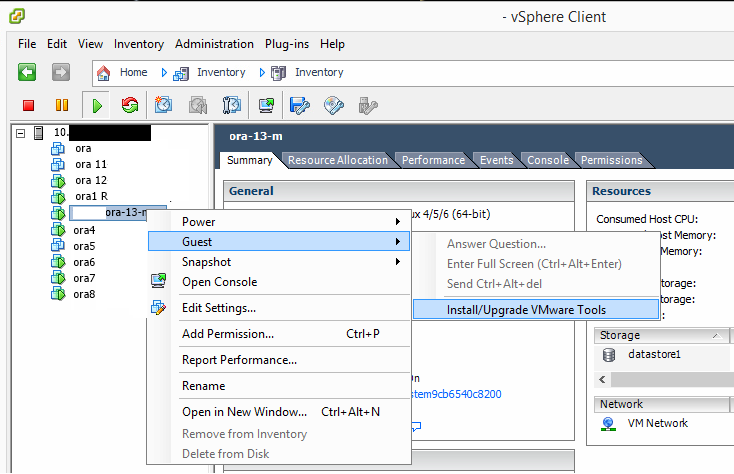Open the Inventory menu
Image resolution: width=734 pixels, height=474 pixels.
(139, 44)
